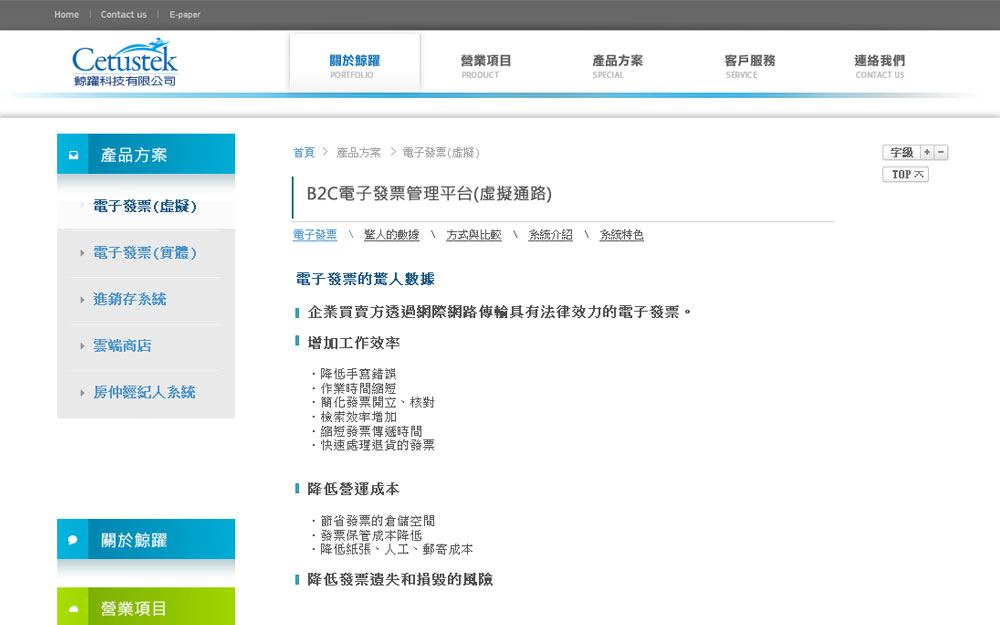The image size is (1000, 625).
Task: Jump to top with TOP button
Action: coord(905,174)
